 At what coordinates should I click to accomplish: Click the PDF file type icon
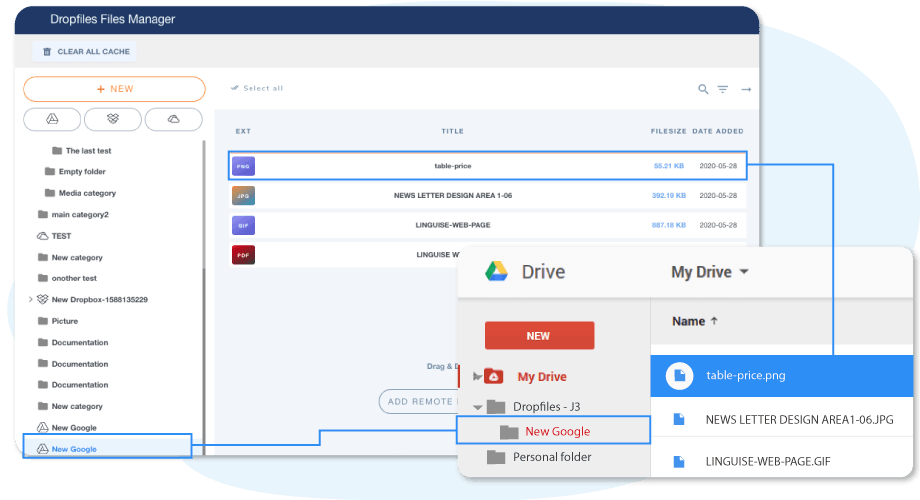point(242,254)
